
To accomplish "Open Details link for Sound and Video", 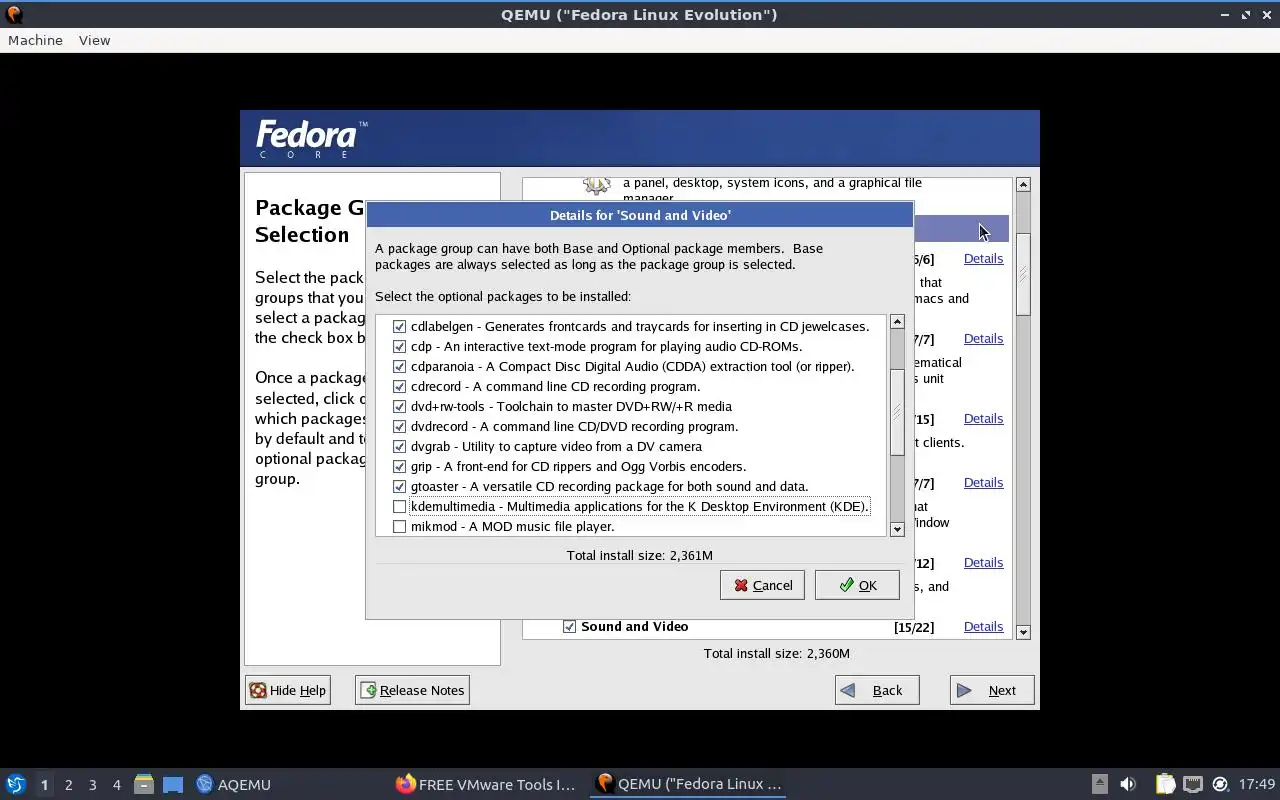I will pos(983,626).
